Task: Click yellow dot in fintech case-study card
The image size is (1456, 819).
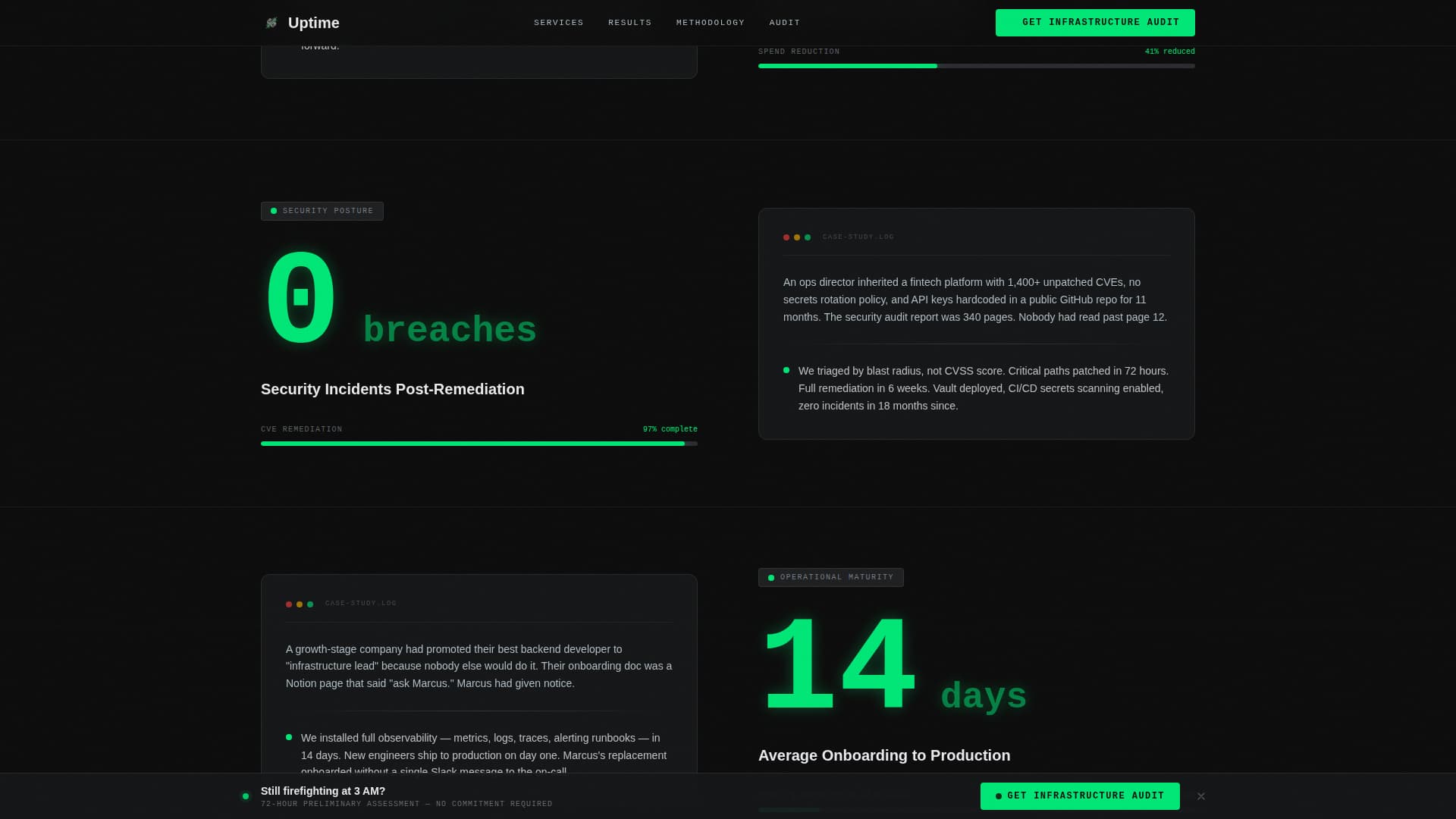Action: pyautogui.click(x=797, y=237)
